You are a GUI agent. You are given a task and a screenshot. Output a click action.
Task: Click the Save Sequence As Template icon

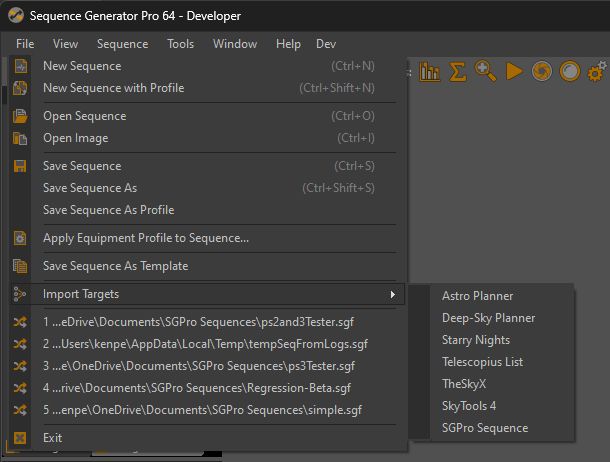(x=20, y=266)
